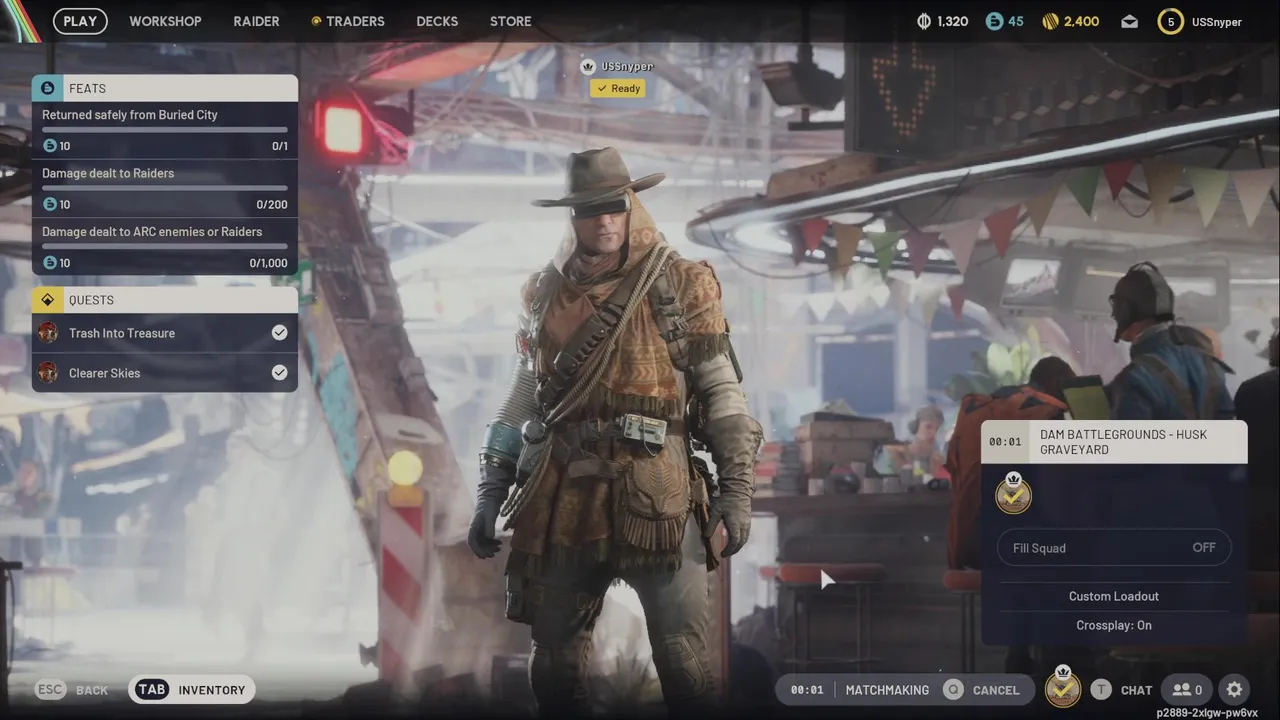Click the gold token icon showing 2,400
Viewport: 1280px width, 720px height.
[1050, 21]
